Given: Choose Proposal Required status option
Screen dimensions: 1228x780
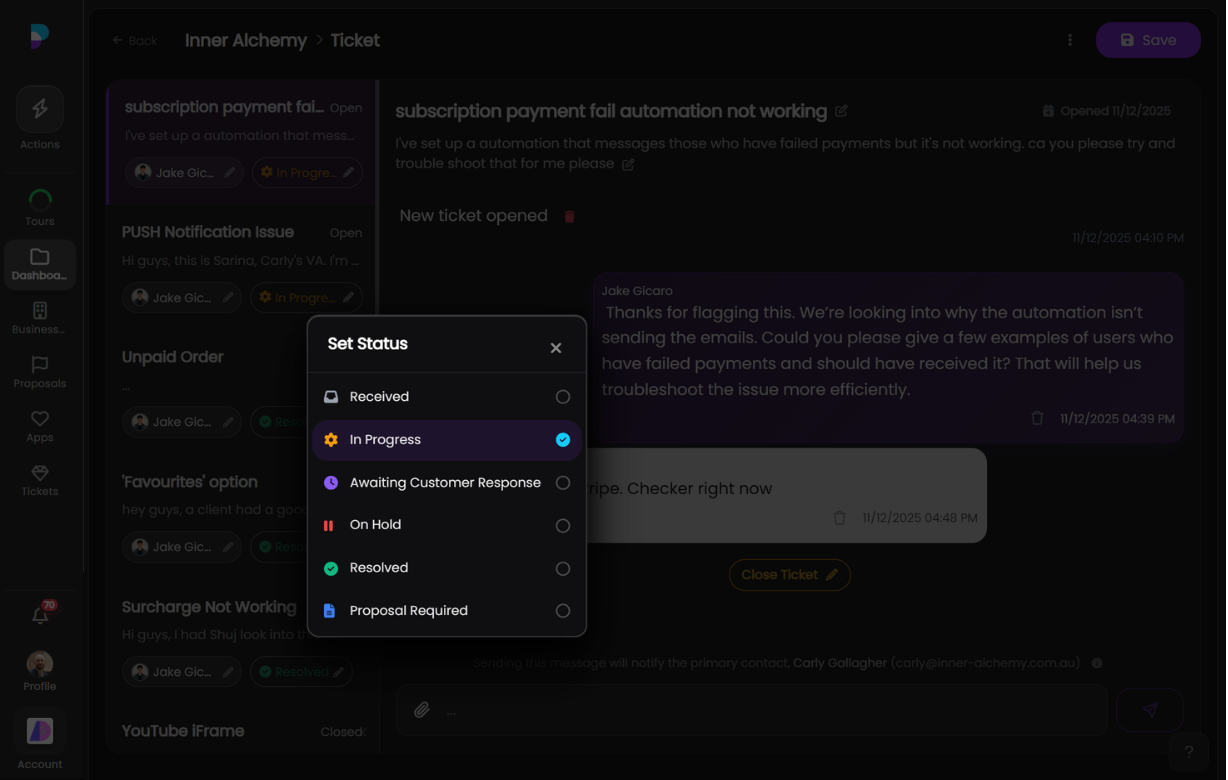Looking at the screenshot, I should (x=408, y=611).
